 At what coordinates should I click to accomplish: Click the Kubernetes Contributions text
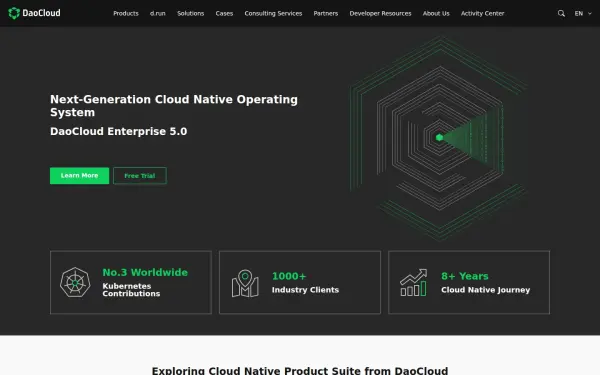point(131,290)
